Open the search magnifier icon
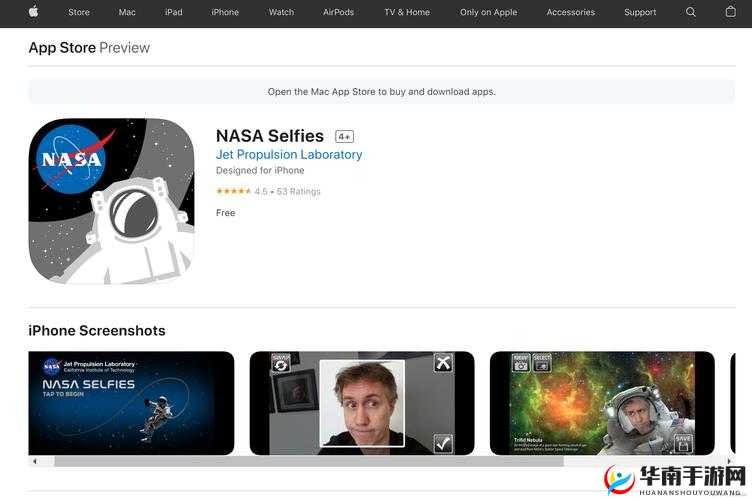Viewport: 752px width, 500px height. (x=691, y=12)
